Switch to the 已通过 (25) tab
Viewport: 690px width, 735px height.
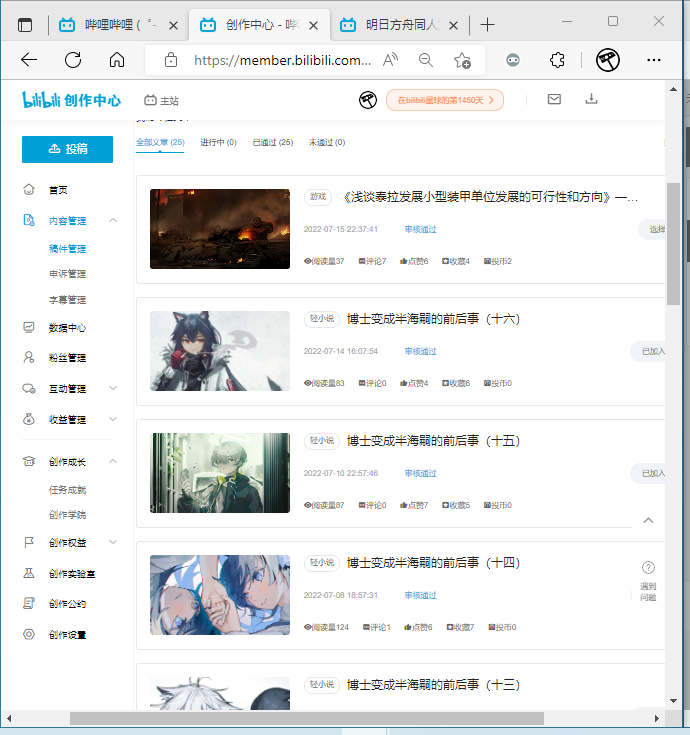pyautogui.click(x=272, y=143)
